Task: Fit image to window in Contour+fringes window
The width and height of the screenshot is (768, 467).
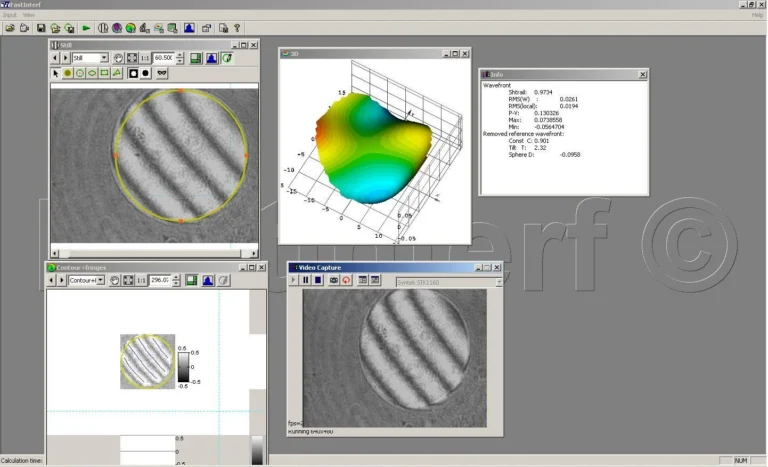Action: point(128,280)
